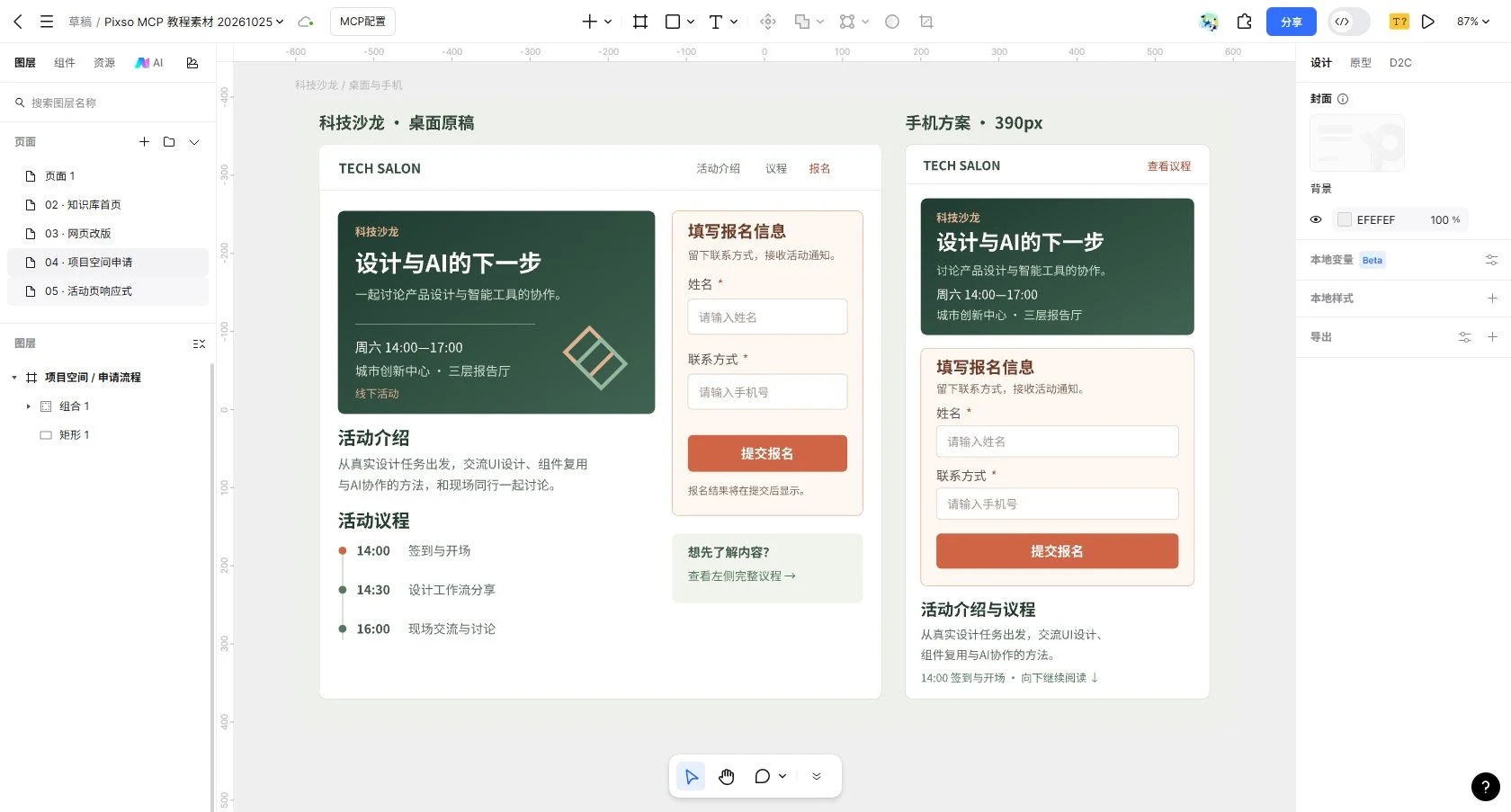
Task: Collapse the pages list chevron
Action: [x=194, y=142]
